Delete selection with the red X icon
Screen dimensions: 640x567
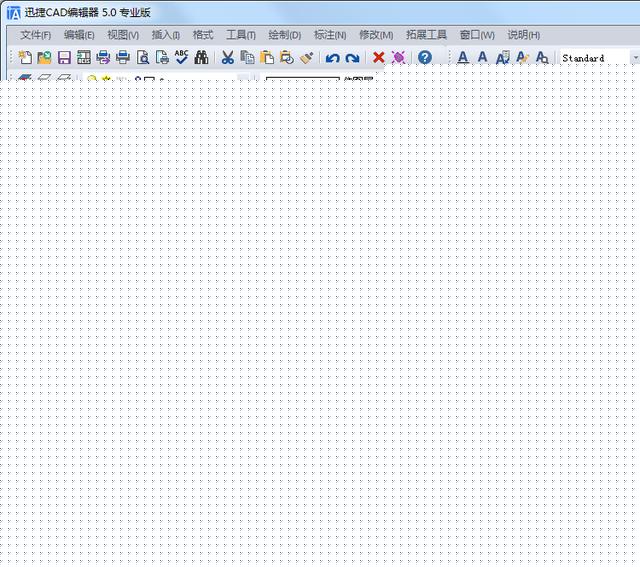point(379,57)
